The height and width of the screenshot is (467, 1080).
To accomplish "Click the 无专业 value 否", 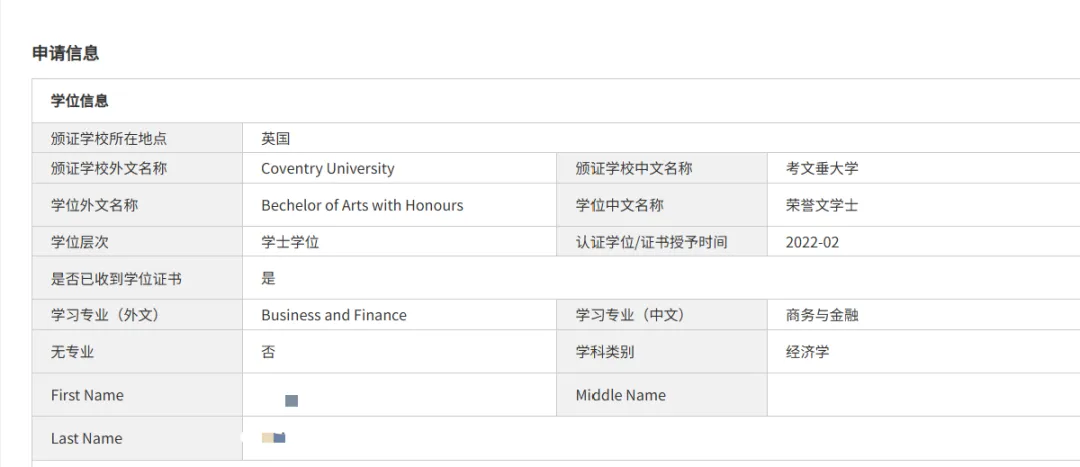I will click(268, 352).
